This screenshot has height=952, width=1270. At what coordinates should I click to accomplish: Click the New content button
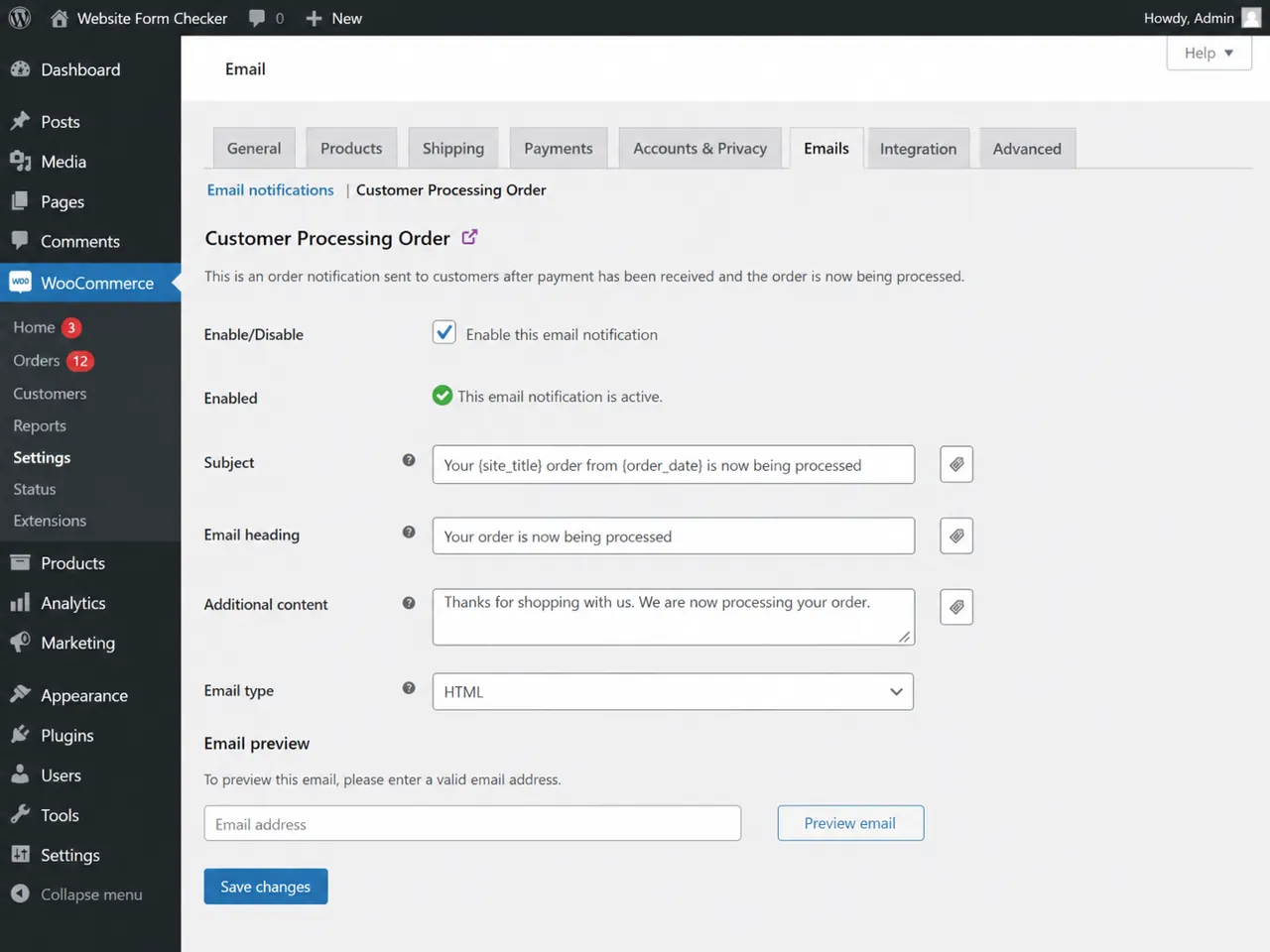(x=333, y=18)
